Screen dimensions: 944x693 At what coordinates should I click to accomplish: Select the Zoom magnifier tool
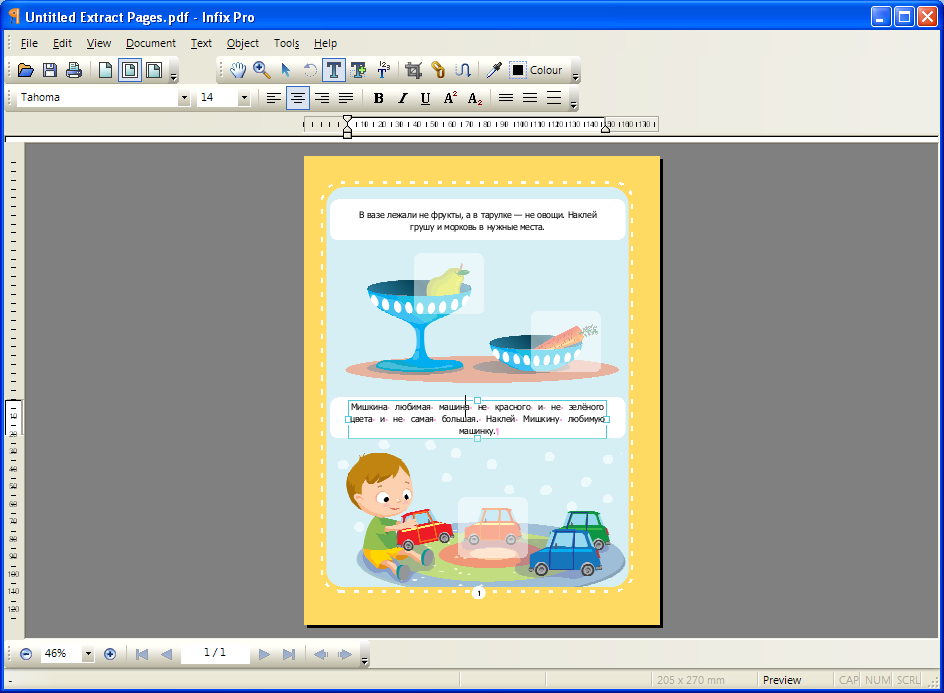tap(262, 70)
